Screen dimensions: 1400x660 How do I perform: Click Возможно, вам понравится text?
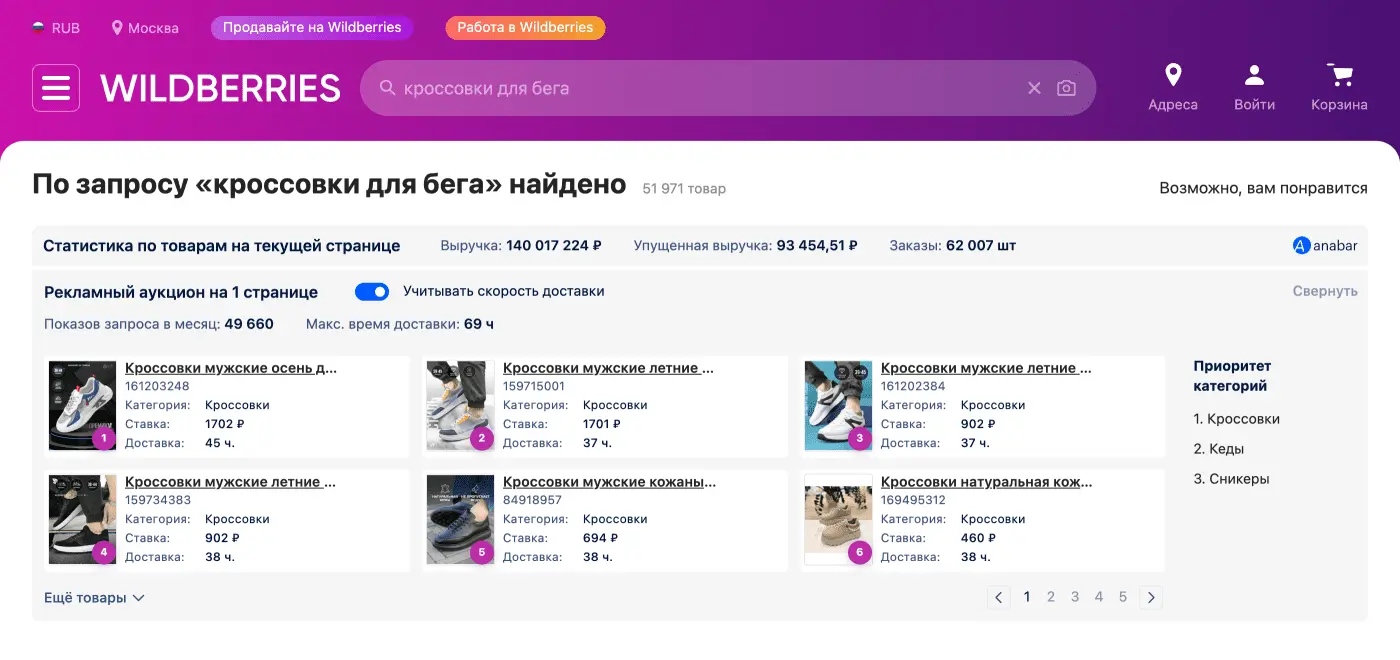tap(1263, 188)
